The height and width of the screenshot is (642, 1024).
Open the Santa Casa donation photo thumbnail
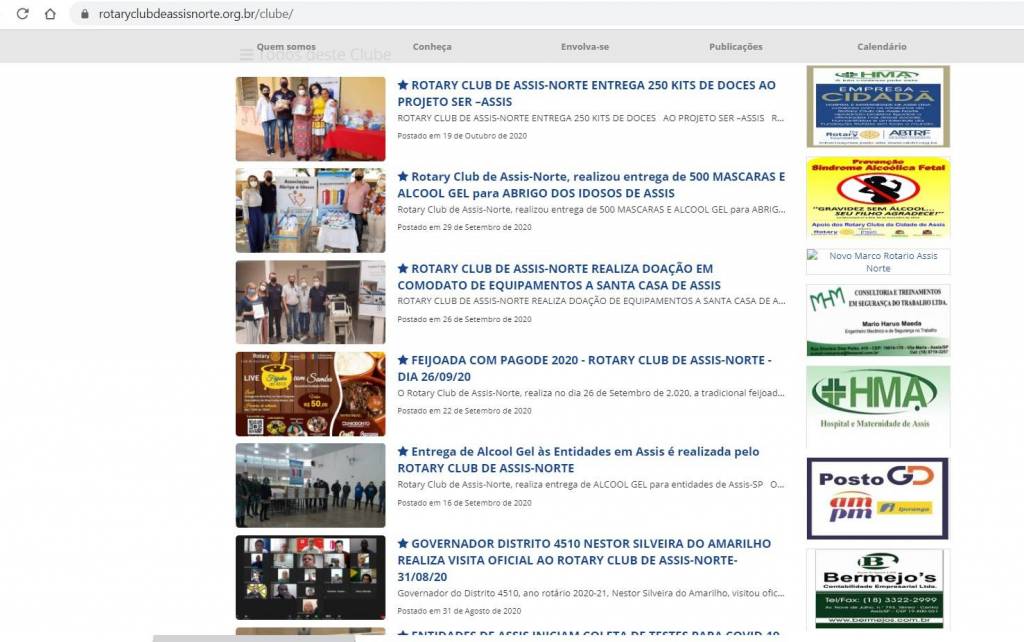pos(310,302)
